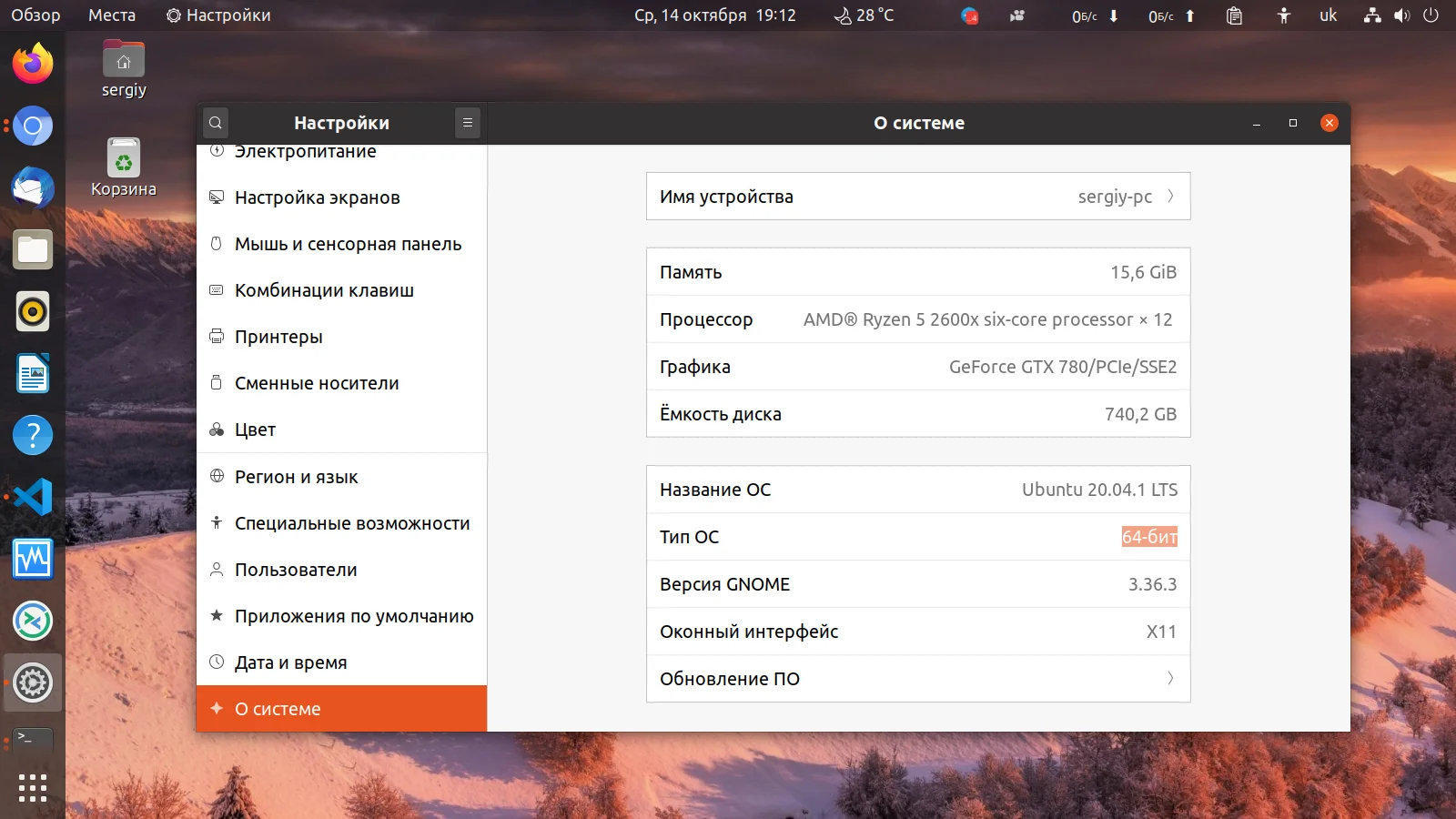Open Пользователи settings panel
The width and height of the screenshot is (1456, 819).
pyautogui.click(x=342, y=570)
